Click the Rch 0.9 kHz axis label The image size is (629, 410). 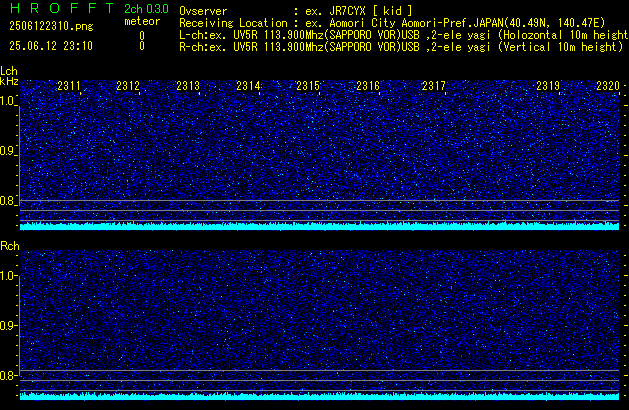(x=7, y=325)
